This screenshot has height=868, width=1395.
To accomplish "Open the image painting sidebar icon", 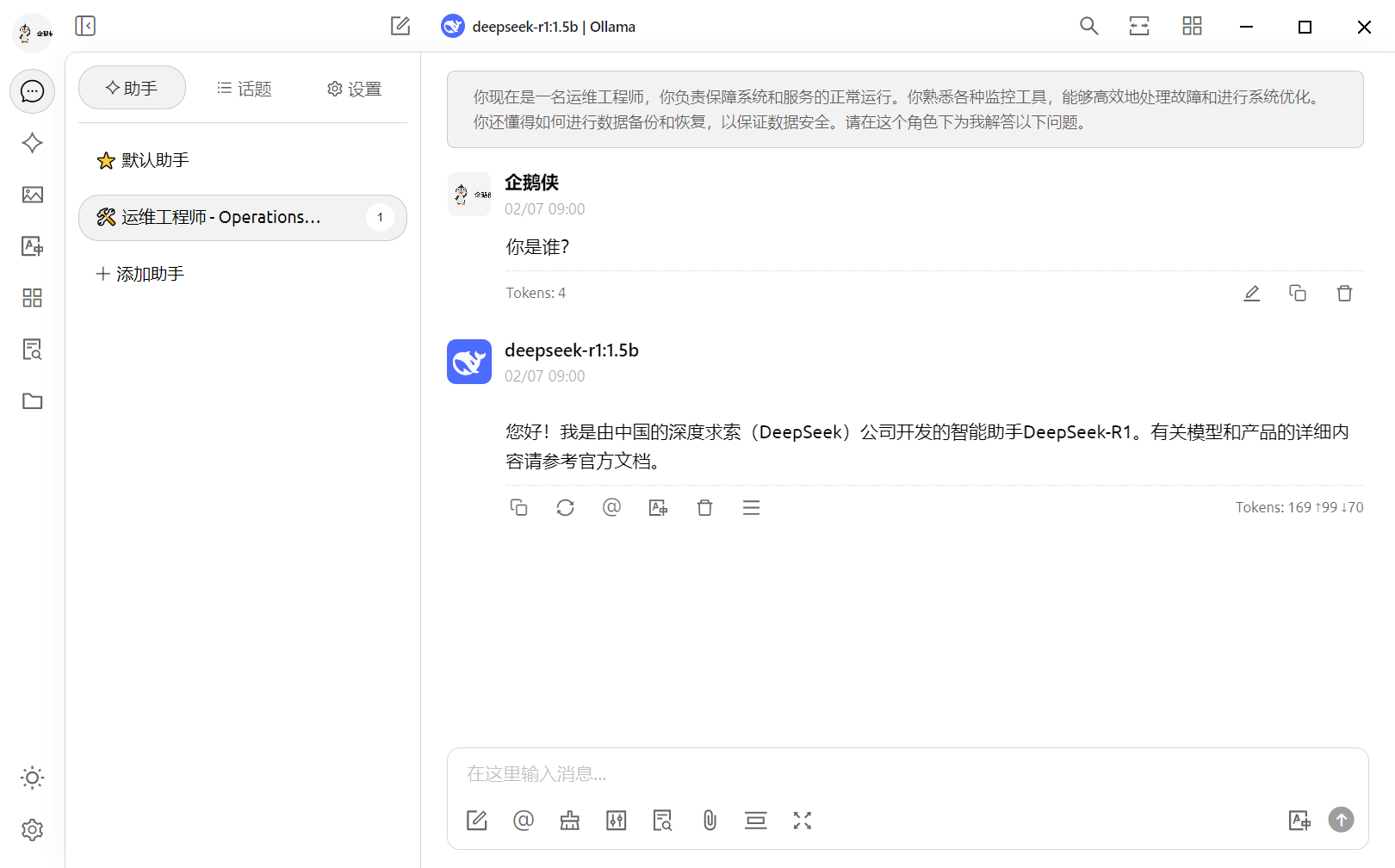I will (33, 195).
